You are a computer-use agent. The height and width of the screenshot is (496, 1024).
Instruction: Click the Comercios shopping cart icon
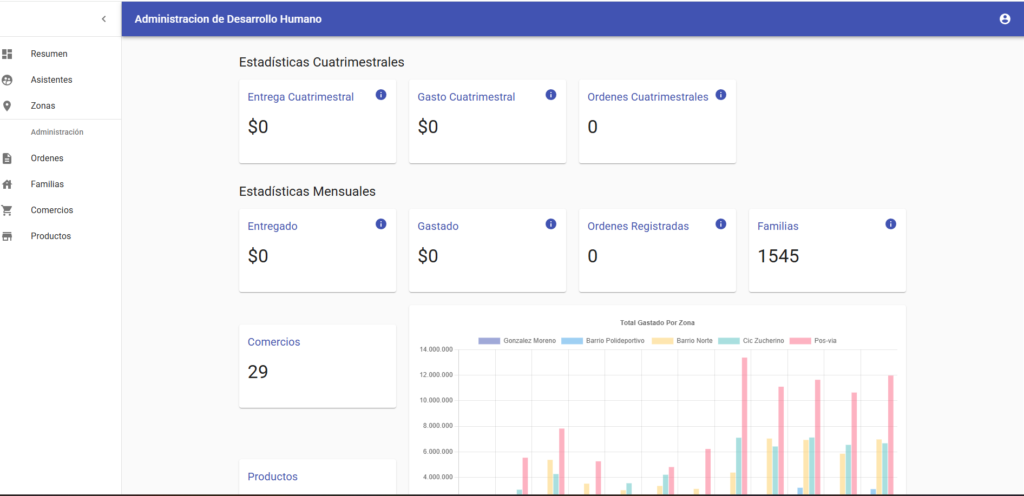tap(7, 210)
